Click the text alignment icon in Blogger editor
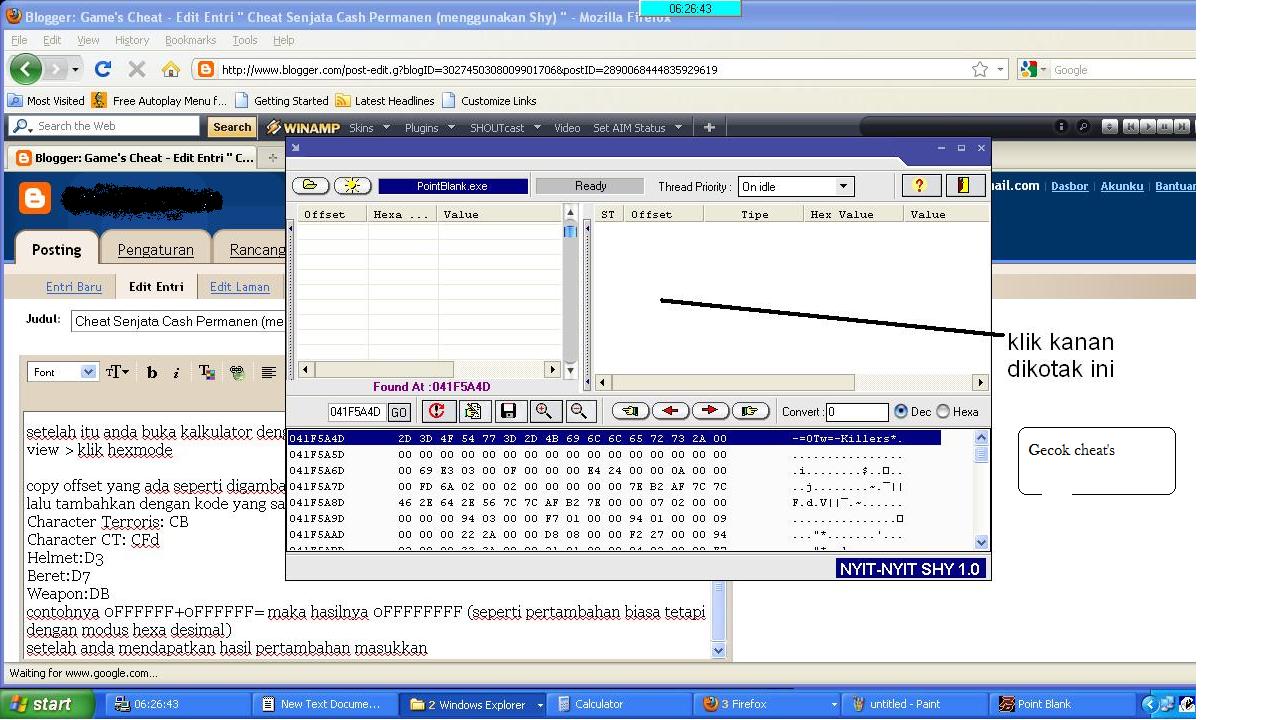Screen dimensions: 1280x720 268,372
